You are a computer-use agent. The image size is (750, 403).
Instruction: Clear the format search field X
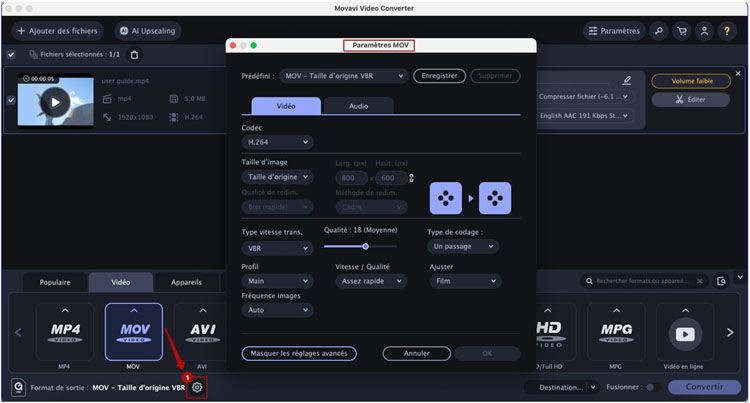[700, 281]
